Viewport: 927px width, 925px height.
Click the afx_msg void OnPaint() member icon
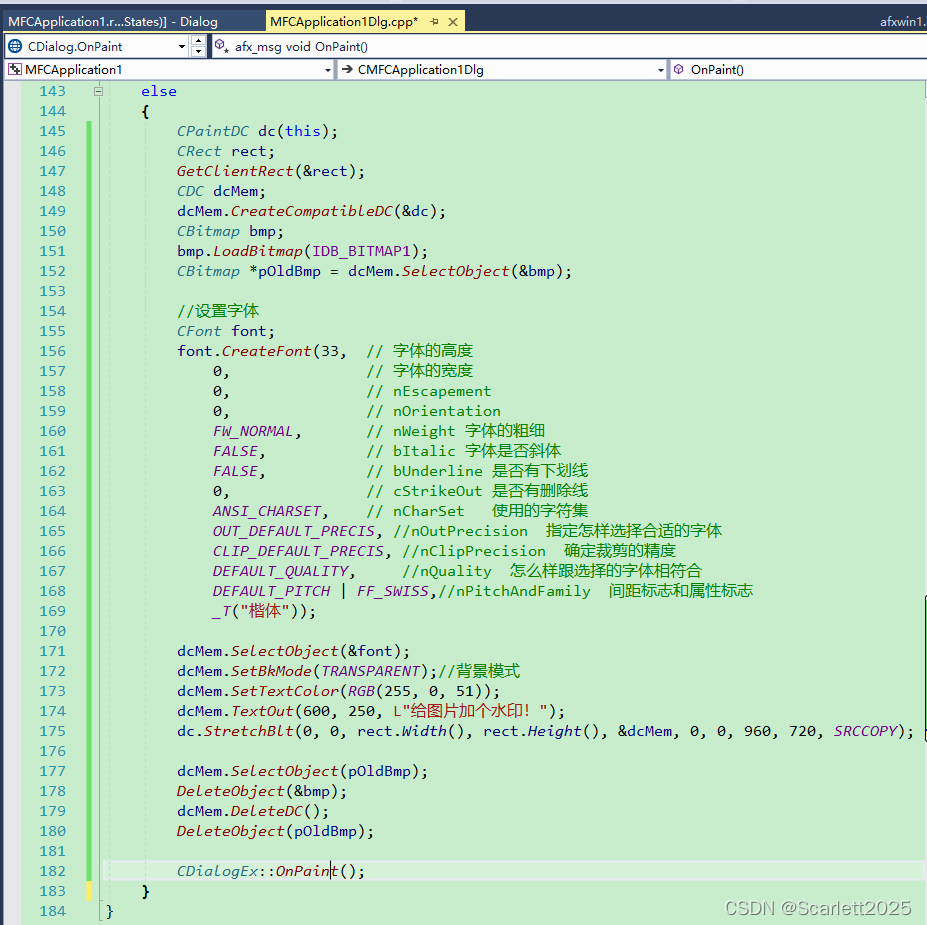(x=221, y=46)
